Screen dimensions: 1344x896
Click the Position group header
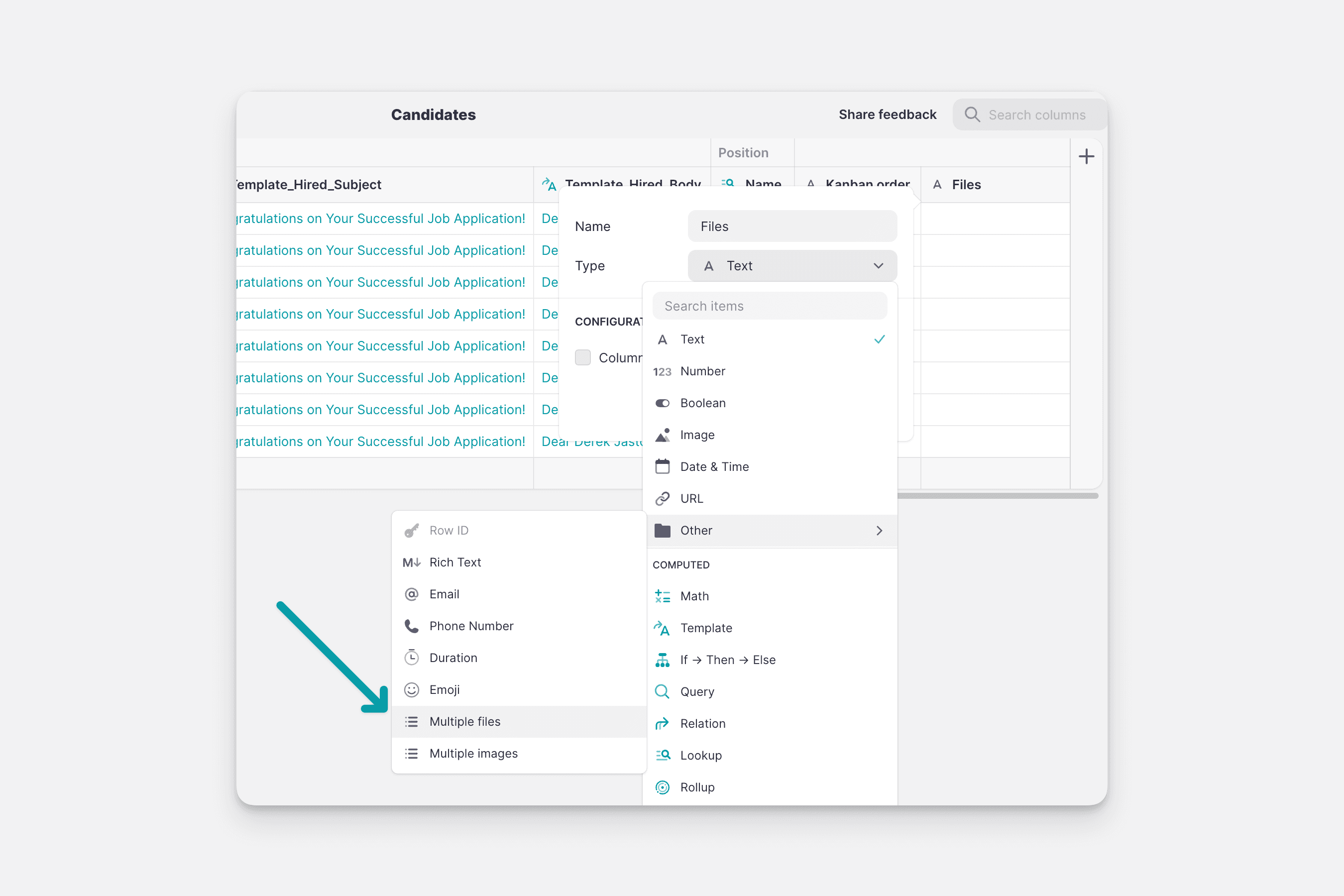pyautogui.click(x=752, y=153)
